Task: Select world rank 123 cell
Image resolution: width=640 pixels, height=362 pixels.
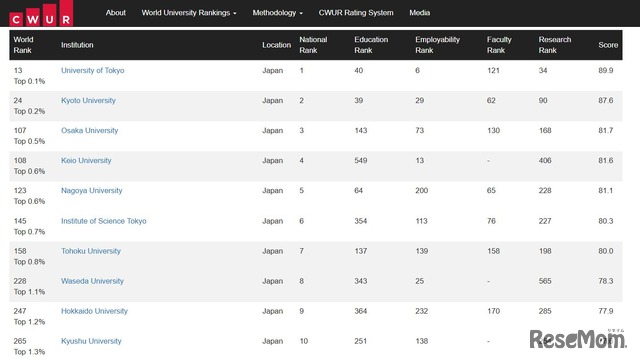Action: point(20,191)
